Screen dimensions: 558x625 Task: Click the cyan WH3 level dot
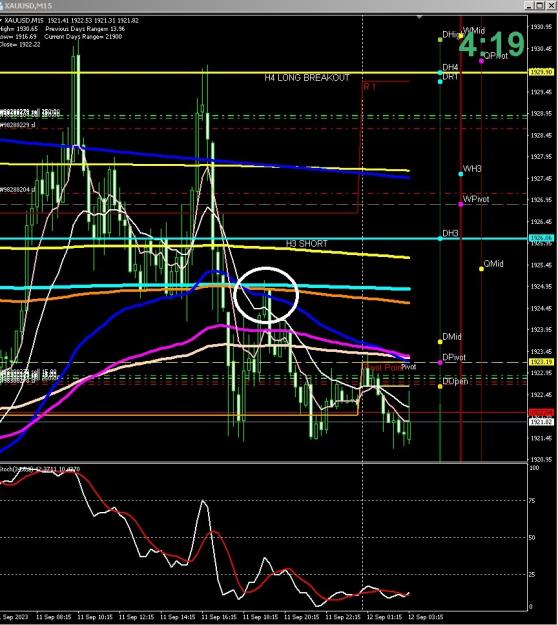point(461,174)
